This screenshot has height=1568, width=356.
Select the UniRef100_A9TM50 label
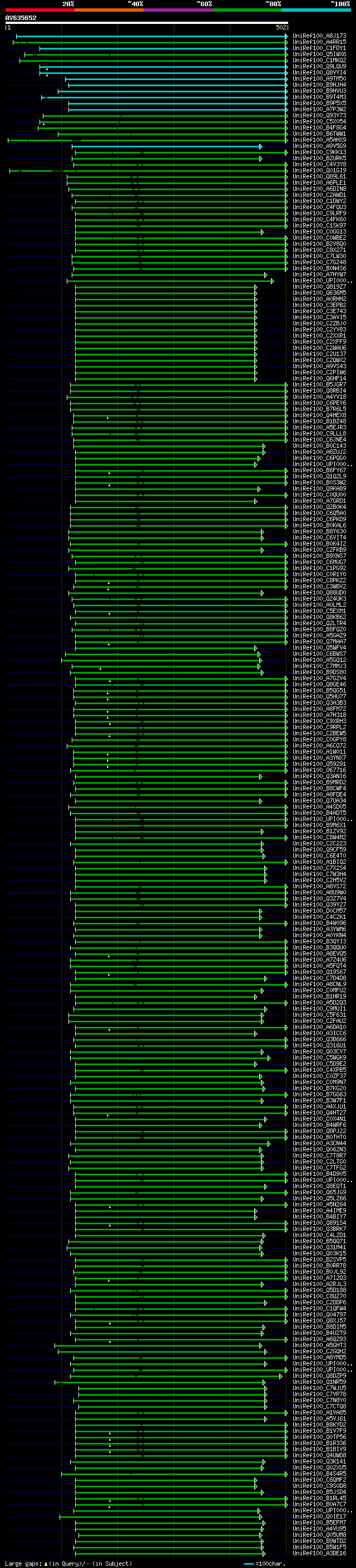[319, 78]
